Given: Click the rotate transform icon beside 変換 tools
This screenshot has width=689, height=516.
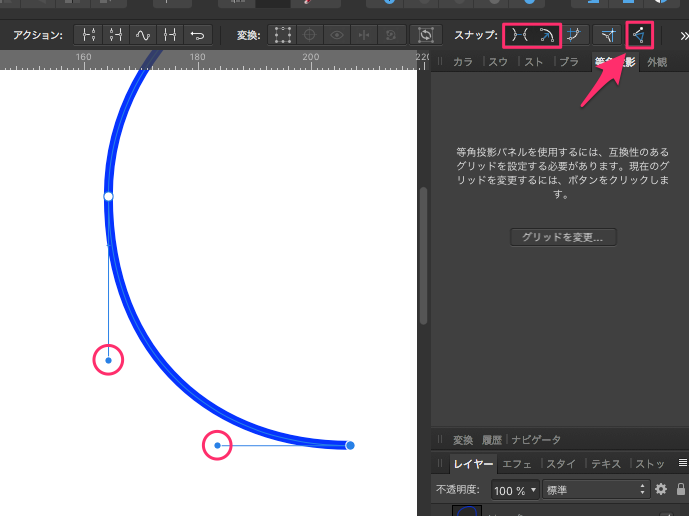Looking at the screenshot, I should tap(427, 35).
